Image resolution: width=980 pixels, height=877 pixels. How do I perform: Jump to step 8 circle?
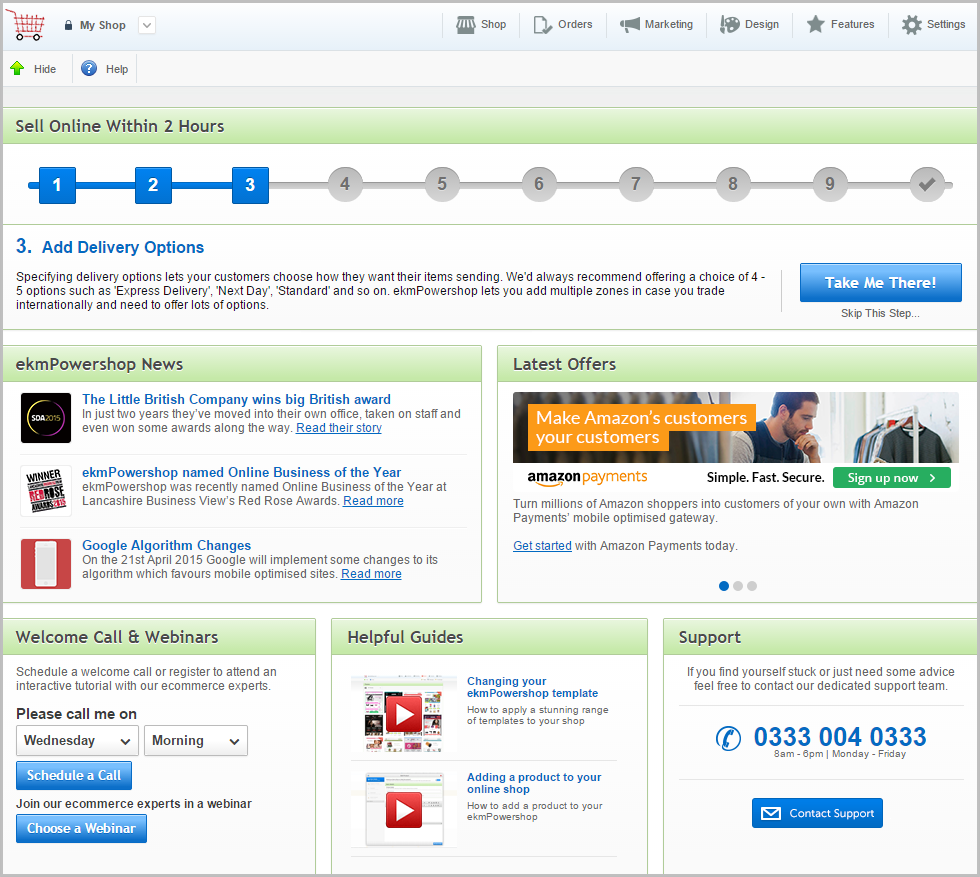[x=732, y=184]
